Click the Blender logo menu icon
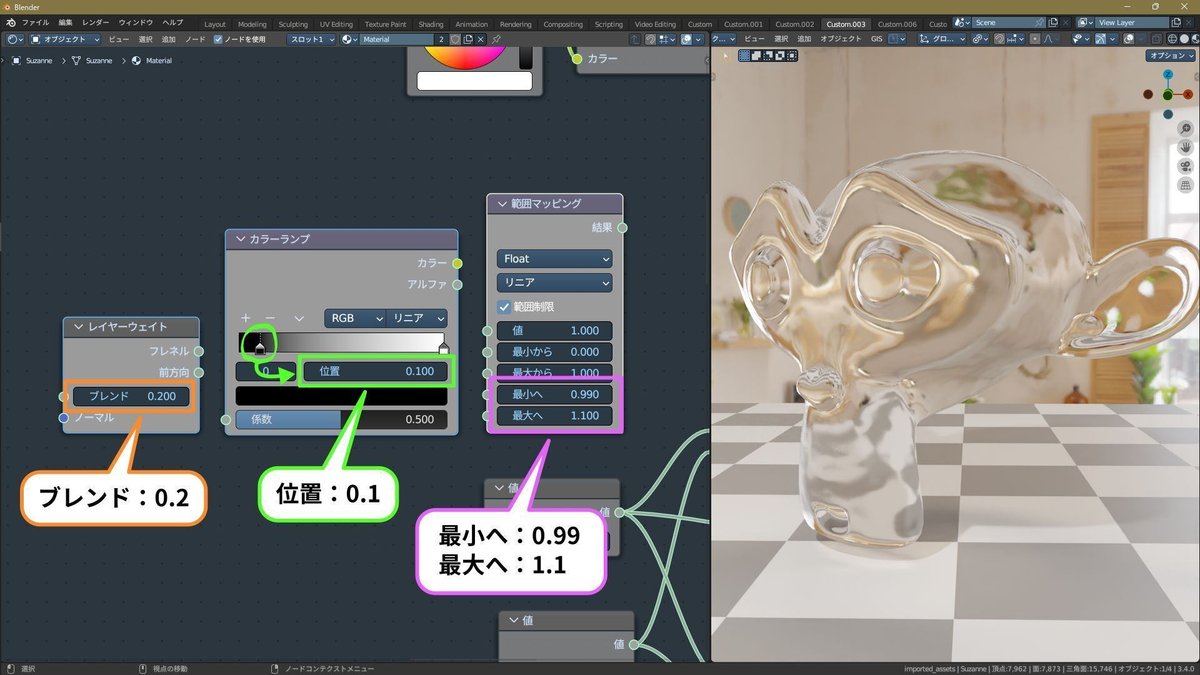This screenshot has width=1200, height=675. point(11,22)
